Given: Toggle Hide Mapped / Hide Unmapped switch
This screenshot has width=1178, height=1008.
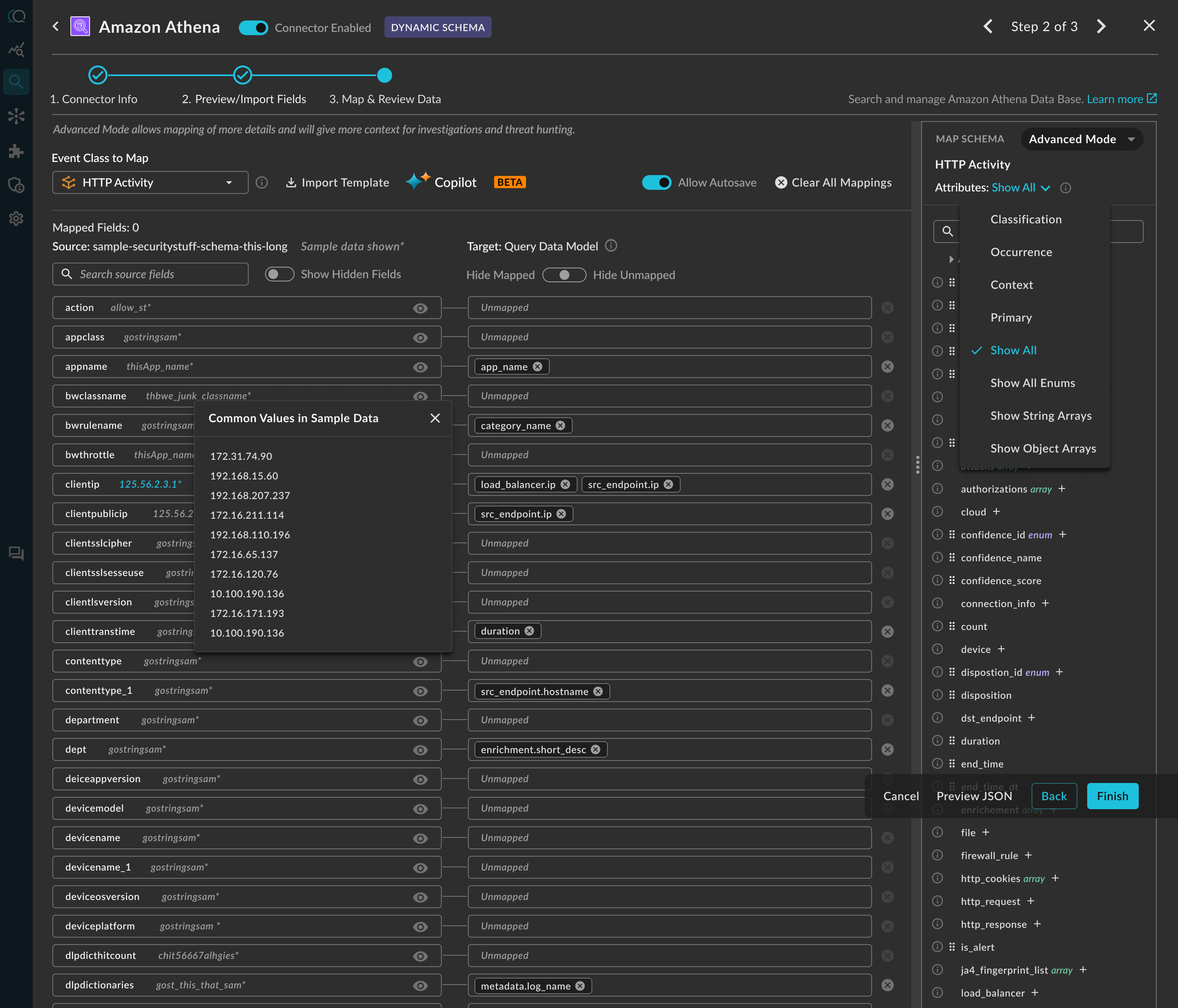Looking at the screenshot, I should 564,275.
